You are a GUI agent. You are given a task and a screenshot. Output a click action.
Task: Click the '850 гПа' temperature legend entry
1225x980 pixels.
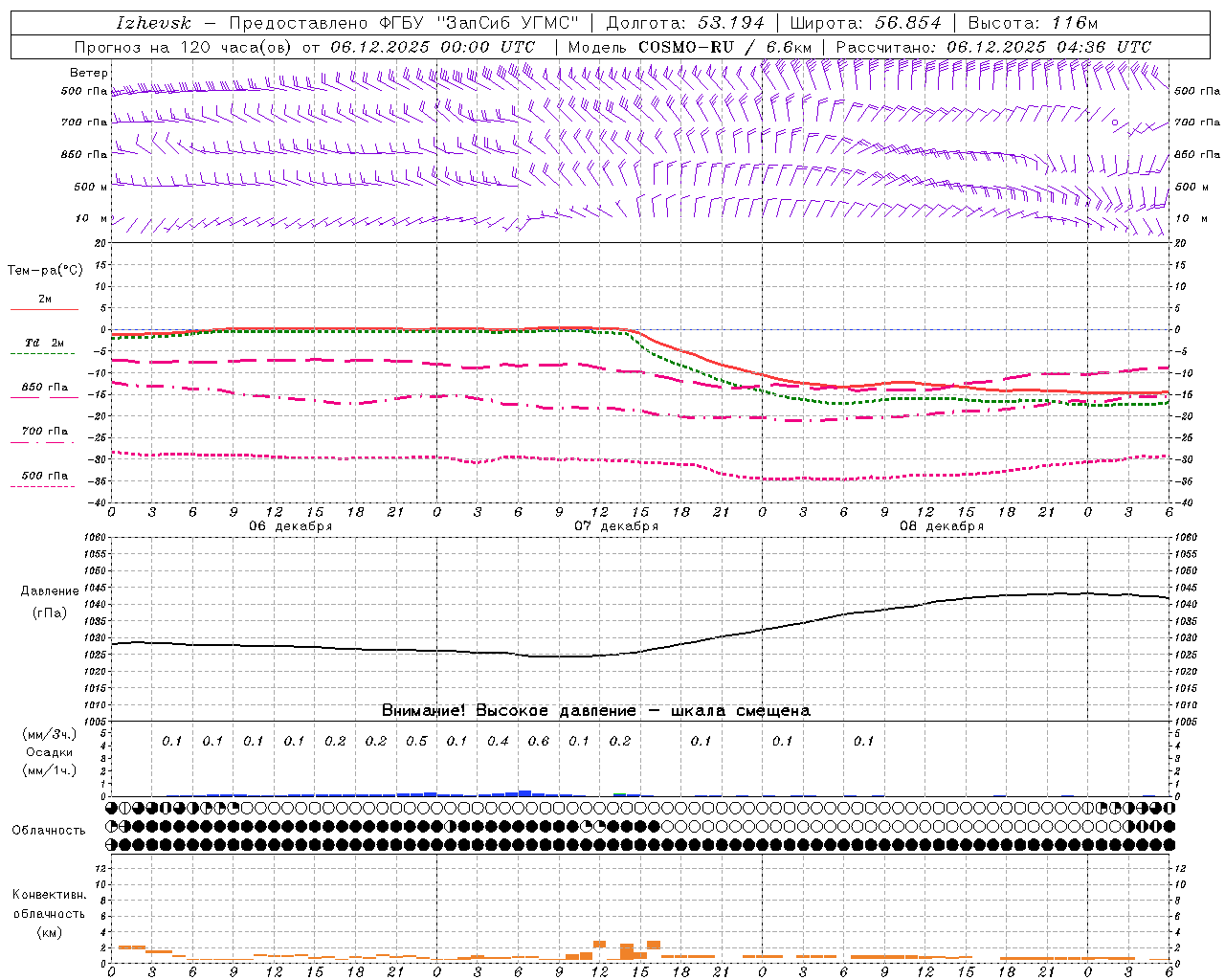tap(45, 388)
